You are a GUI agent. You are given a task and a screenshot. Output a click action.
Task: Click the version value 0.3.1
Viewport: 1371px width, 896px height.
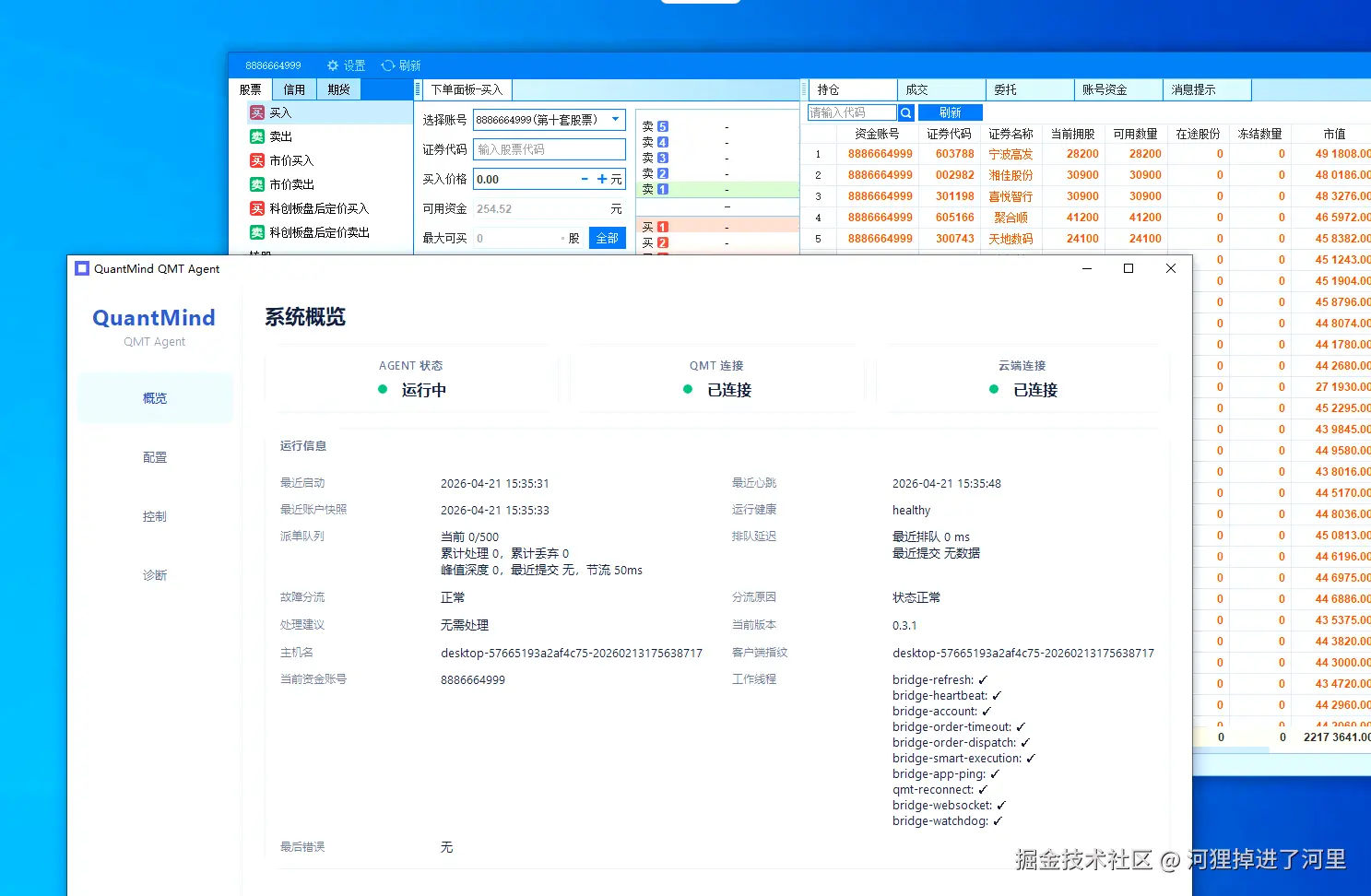pos(904,625)
